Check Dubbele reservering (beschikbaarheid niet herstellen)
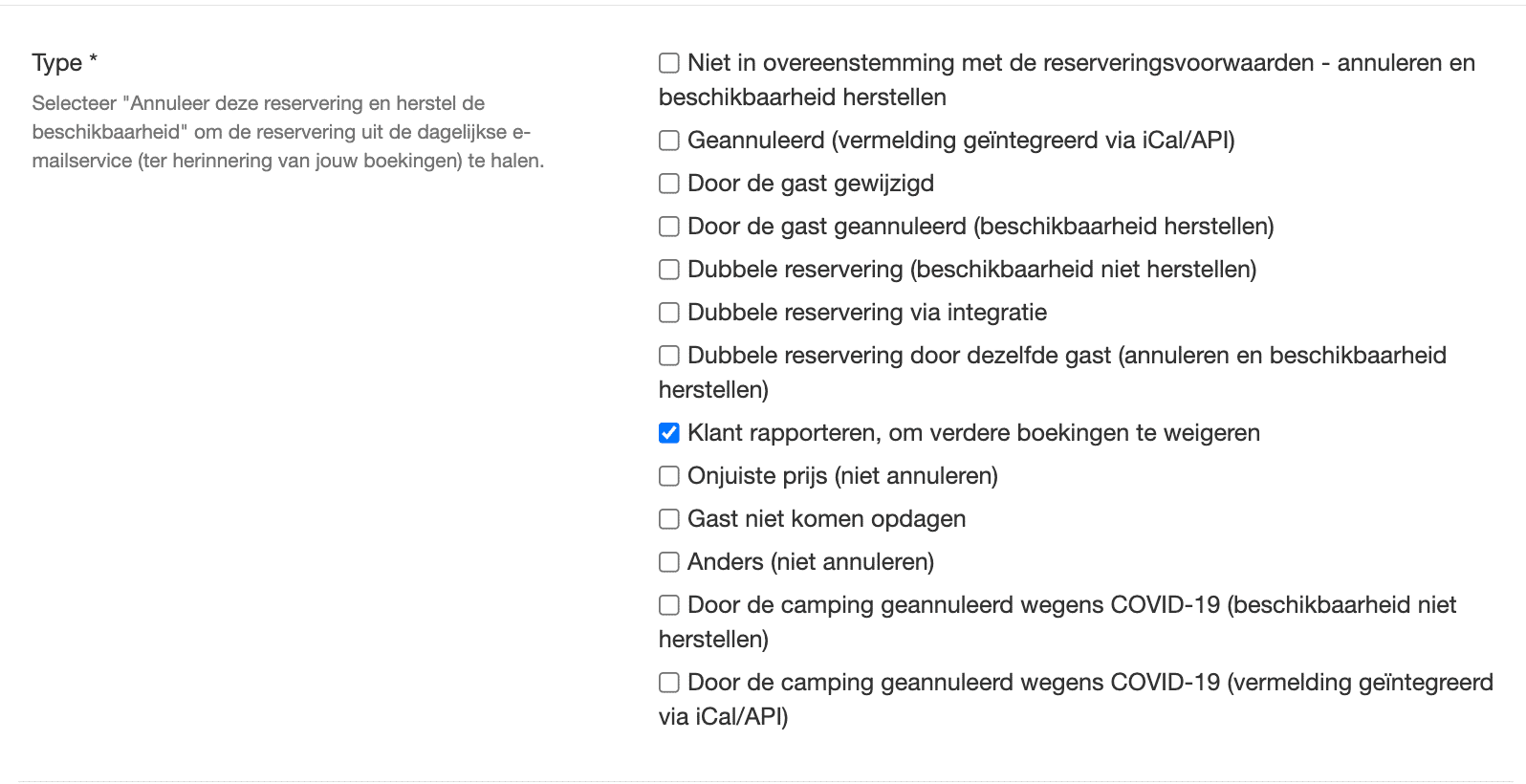The height and width of the screenshot is (784, 1526). click(x=669, y=270)
